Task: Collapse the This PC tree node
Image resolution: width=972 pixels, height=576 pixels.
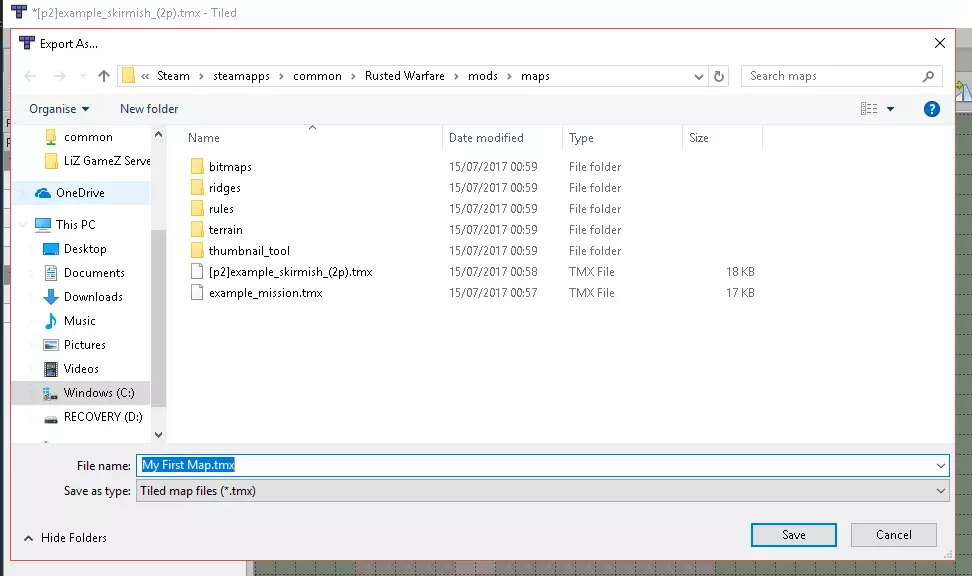Action: 22,225
